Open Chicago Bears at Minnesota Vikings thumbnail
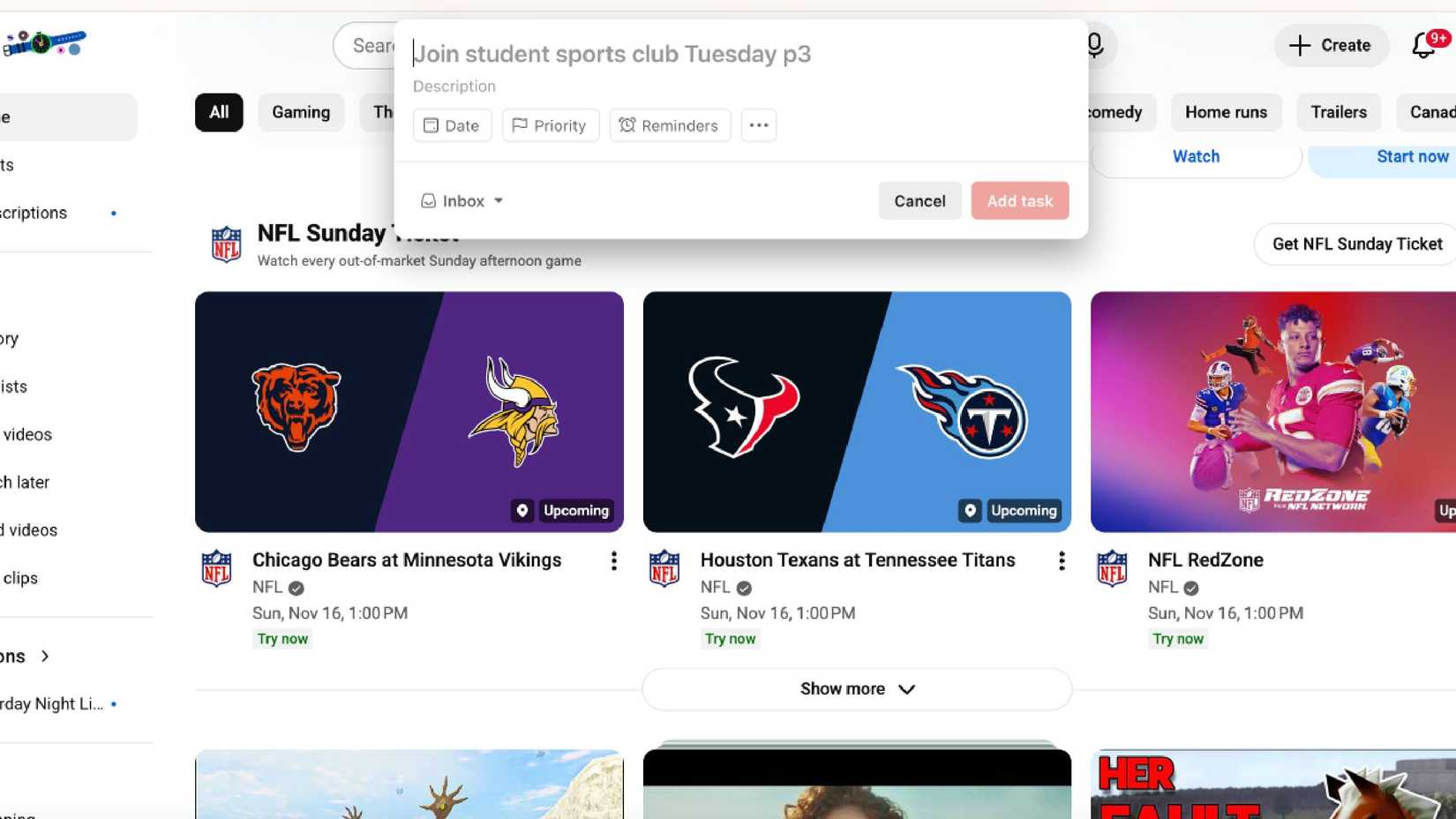This screenshot has height=819, width=1456. click(409, 412)
